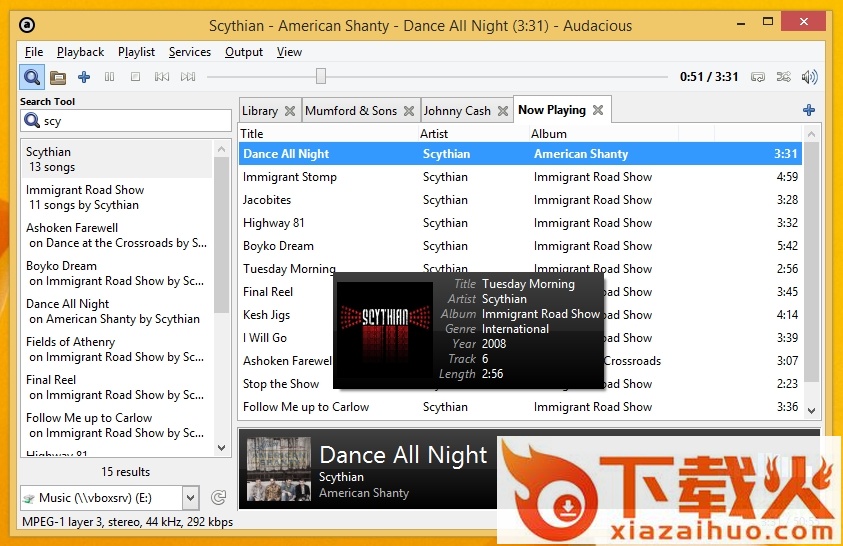Refresh the library with the reload icon
843x546 pixels.
click(x=218, y=498)
